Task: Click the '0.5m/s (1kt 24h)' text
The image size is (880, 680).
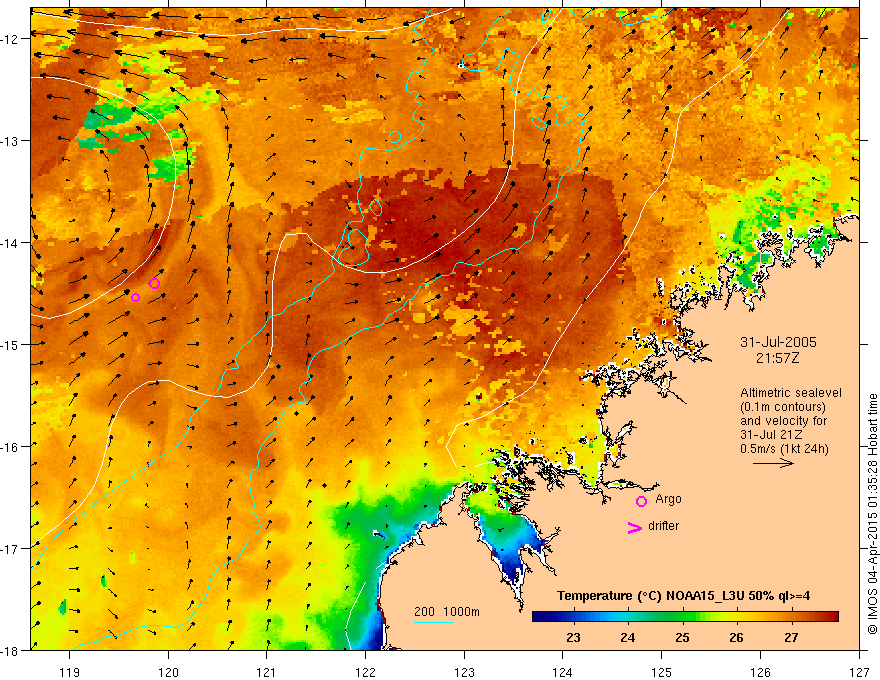Action: click(x=784, y=448)
